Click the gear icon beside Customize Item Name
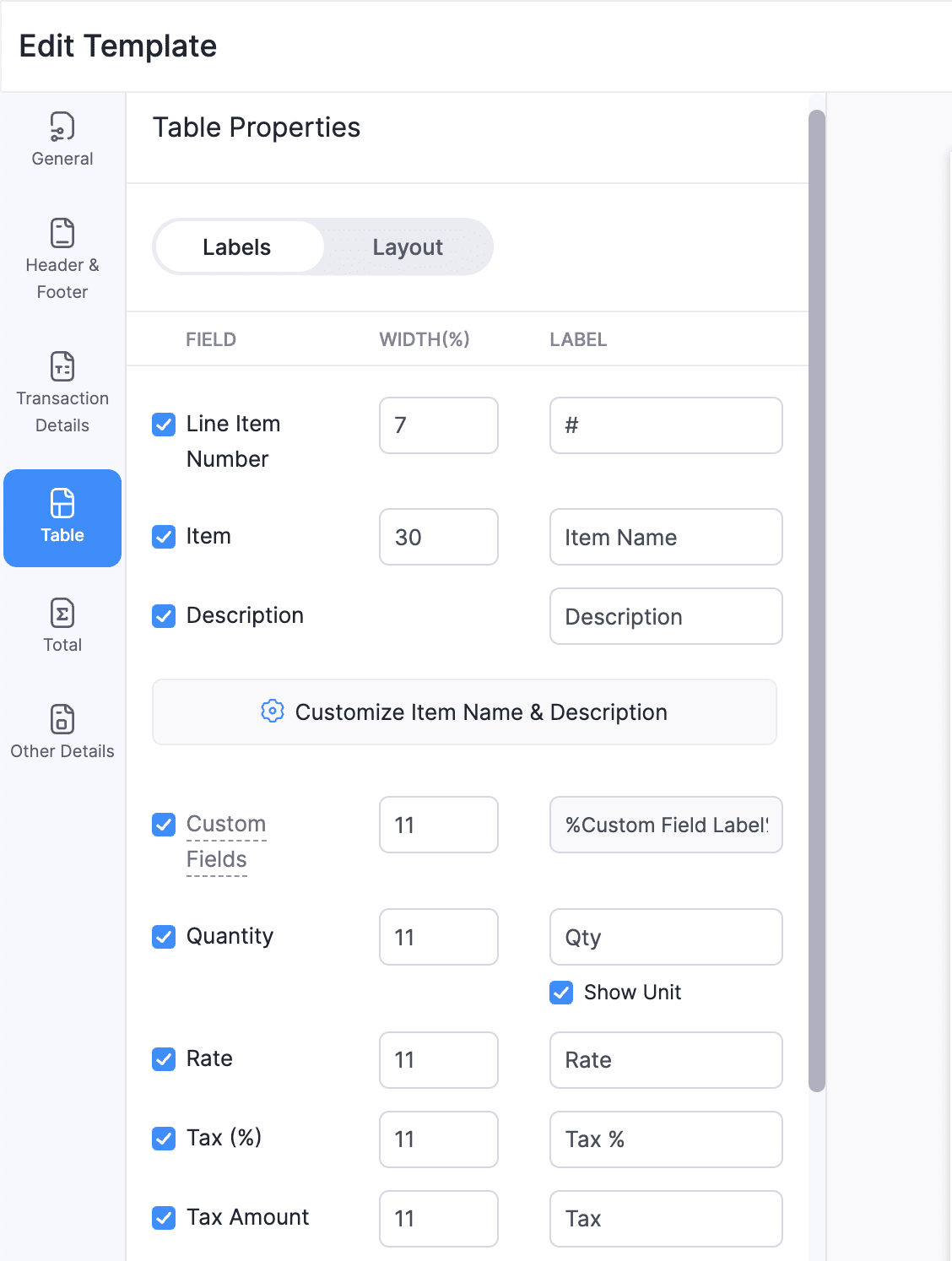The width and height of the screenshot is (952, 1261). click(x=272, y=712)
